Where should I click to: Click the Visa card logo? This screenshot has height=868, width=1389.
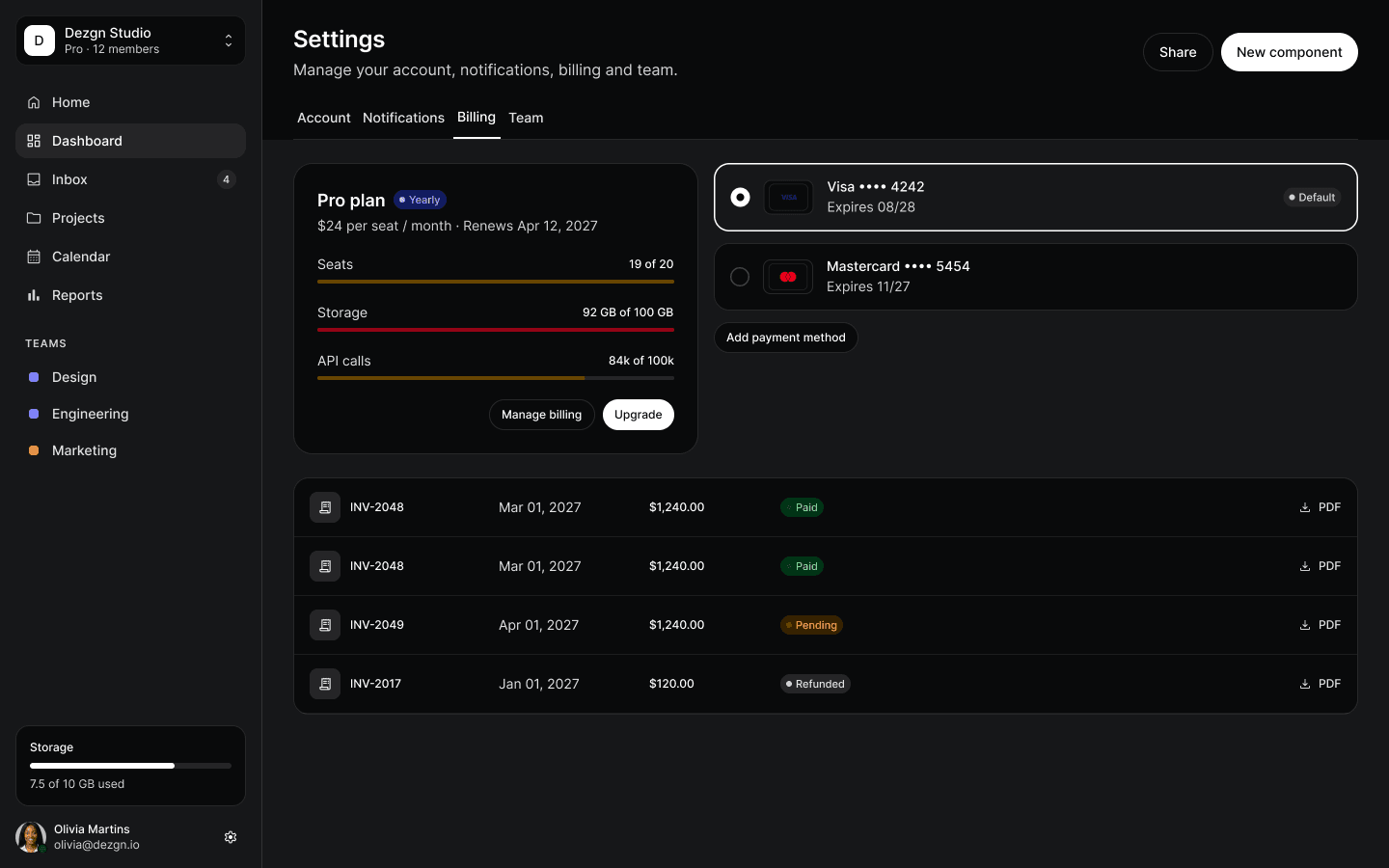[x=788, y=197]
